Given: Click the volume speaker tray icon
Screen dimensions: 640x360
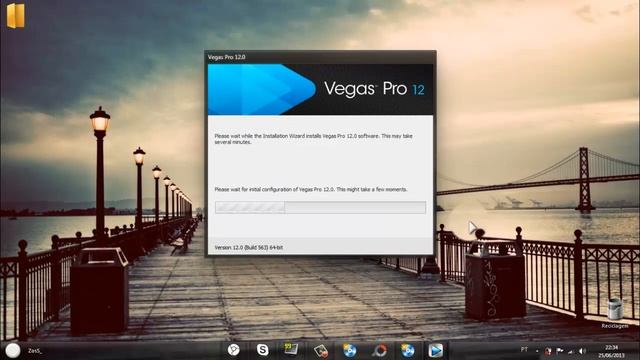Looking at the screenshot, I should click(582, 351).
